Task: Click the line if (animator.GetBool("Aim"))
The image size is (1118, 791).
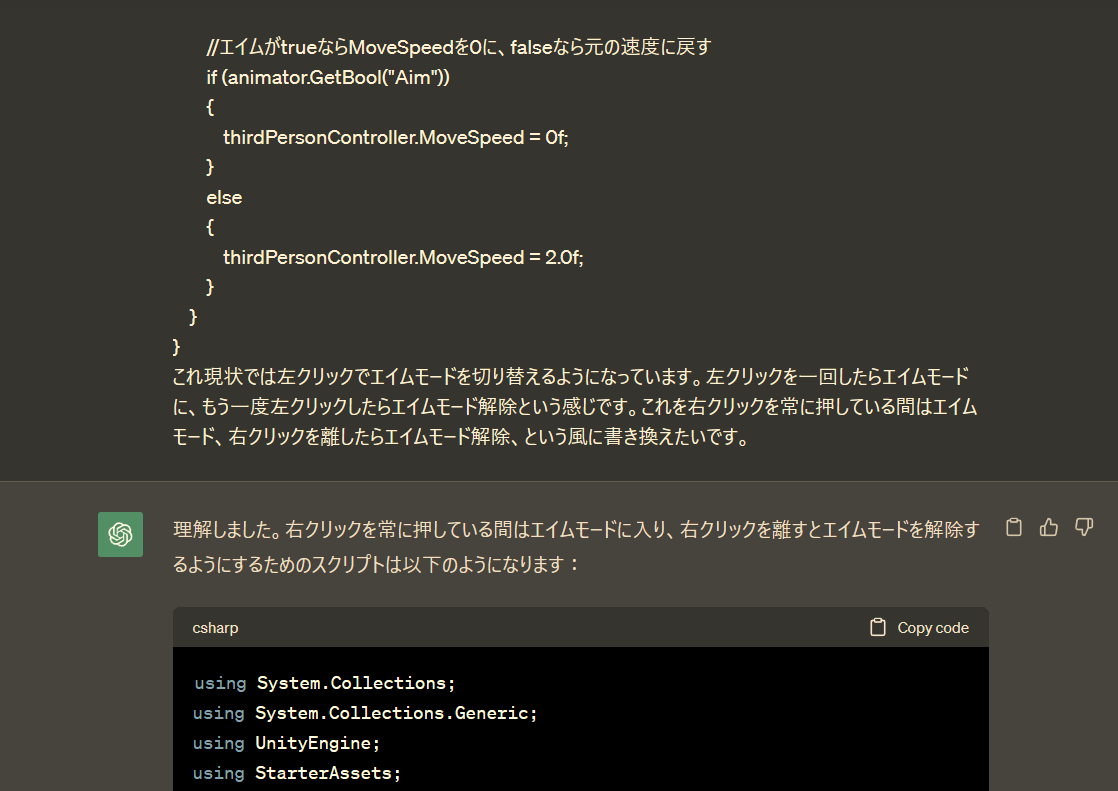Action: coord(328,77)
